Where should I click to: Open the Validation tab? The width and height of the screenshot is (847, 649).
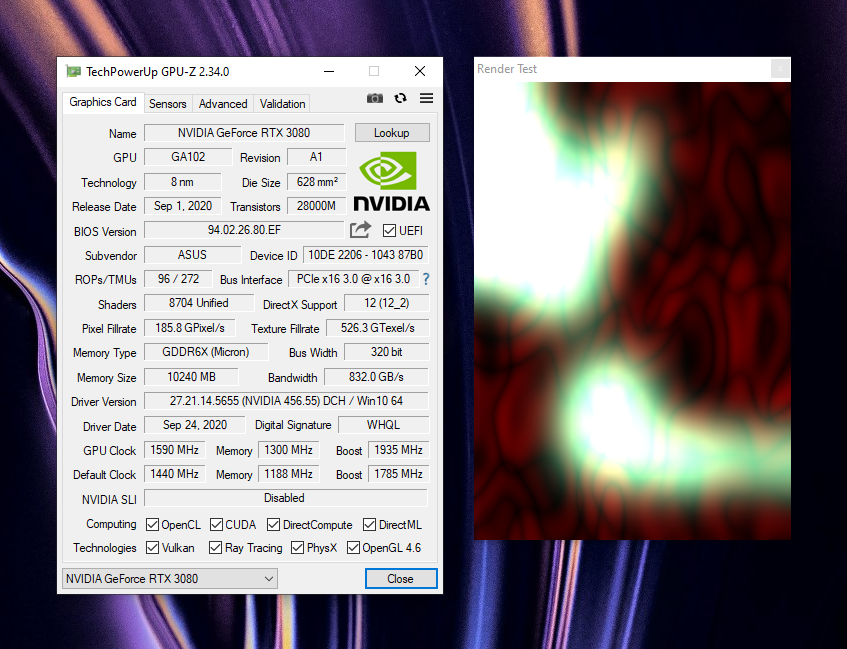(282, 104)
